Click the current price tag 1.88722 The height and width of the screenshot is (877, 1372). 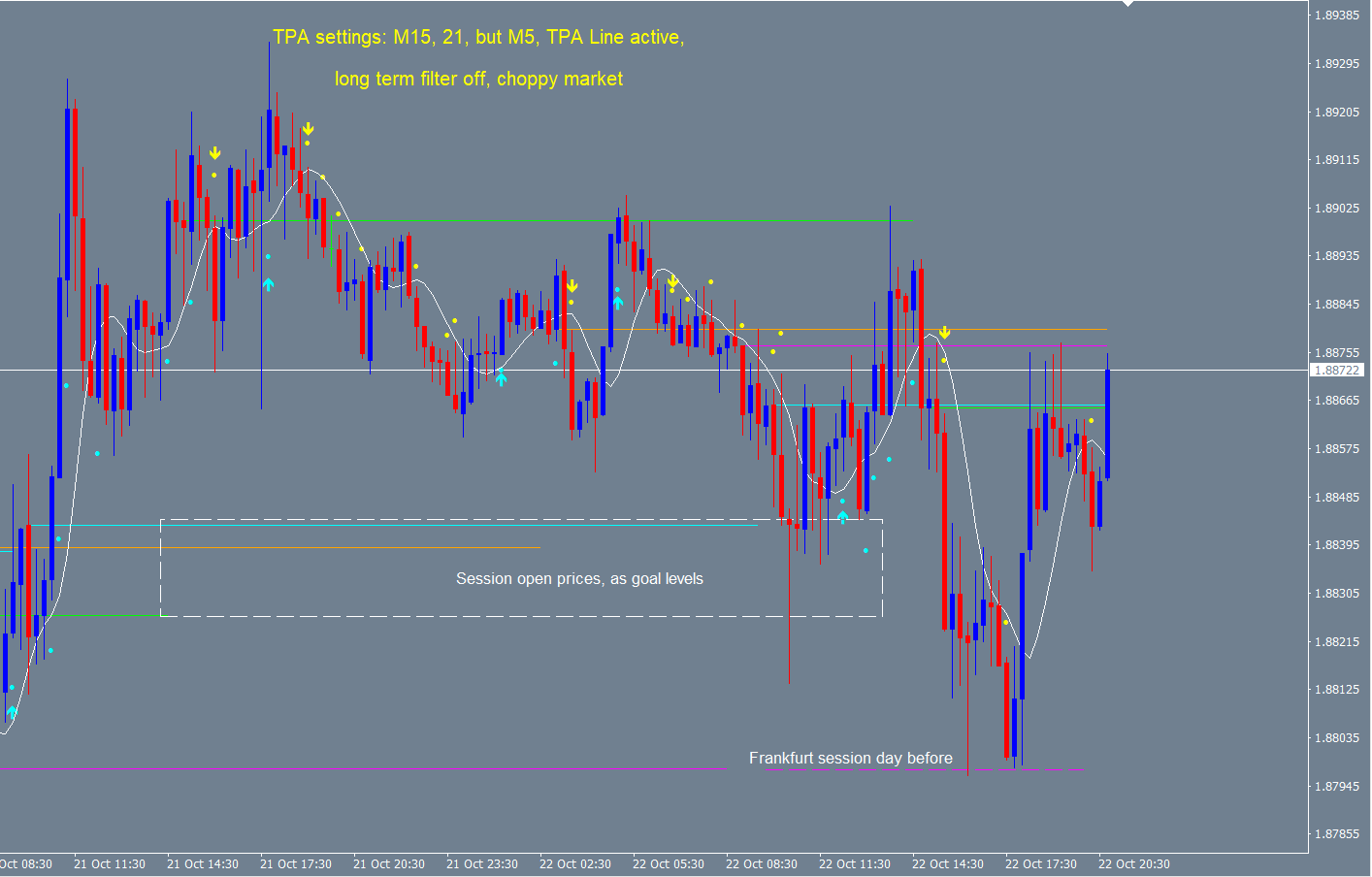1337,370
